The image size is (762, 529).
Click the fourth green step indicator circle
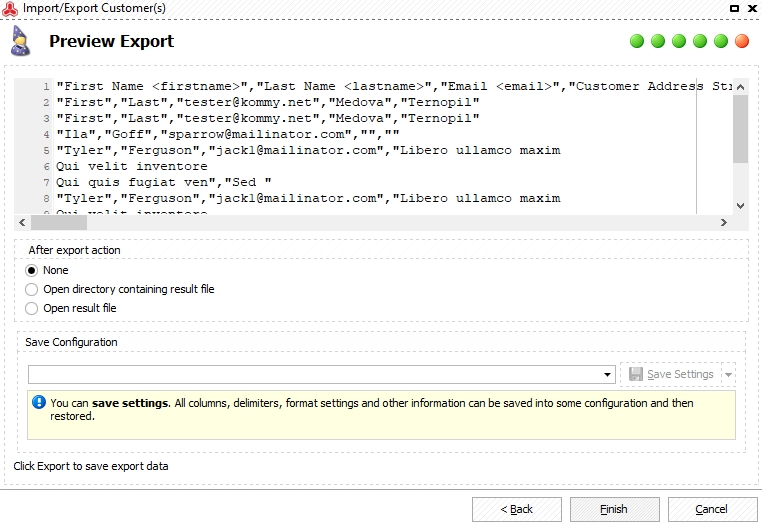click(700, 41)
